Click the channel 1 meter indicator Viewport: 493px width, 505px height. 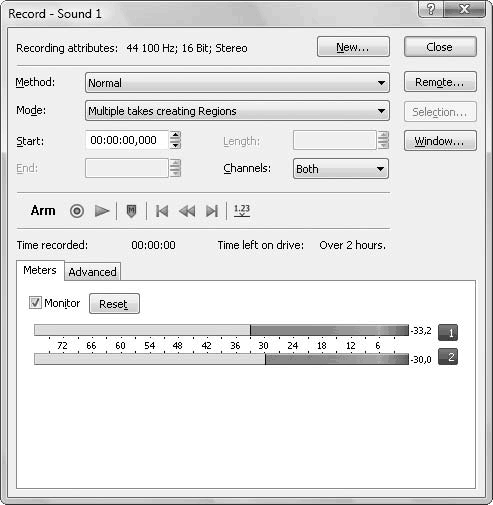tap(448, 332)
